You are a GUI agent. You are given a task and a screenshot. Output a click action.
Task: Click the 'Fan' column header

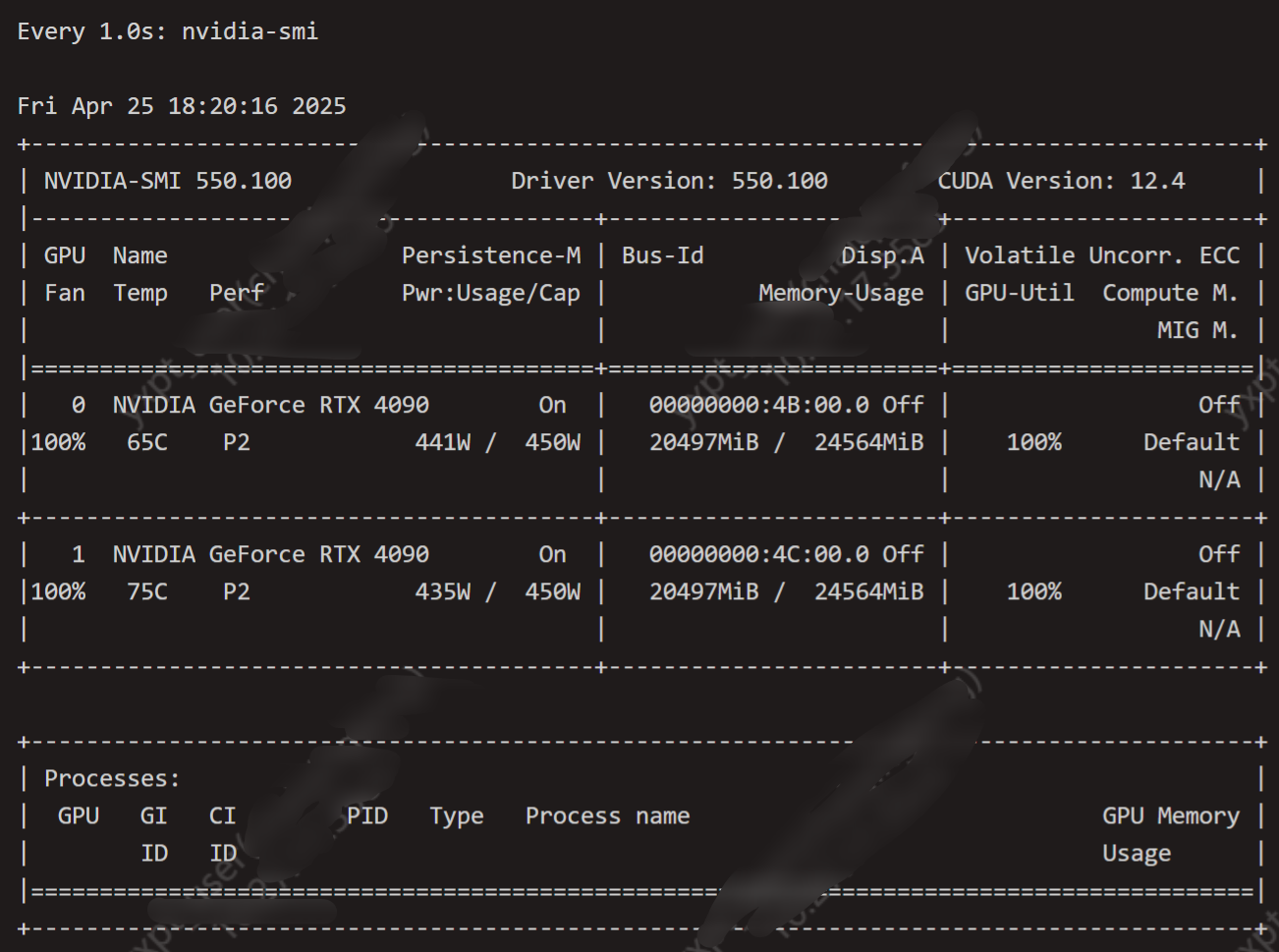(65, 293)
